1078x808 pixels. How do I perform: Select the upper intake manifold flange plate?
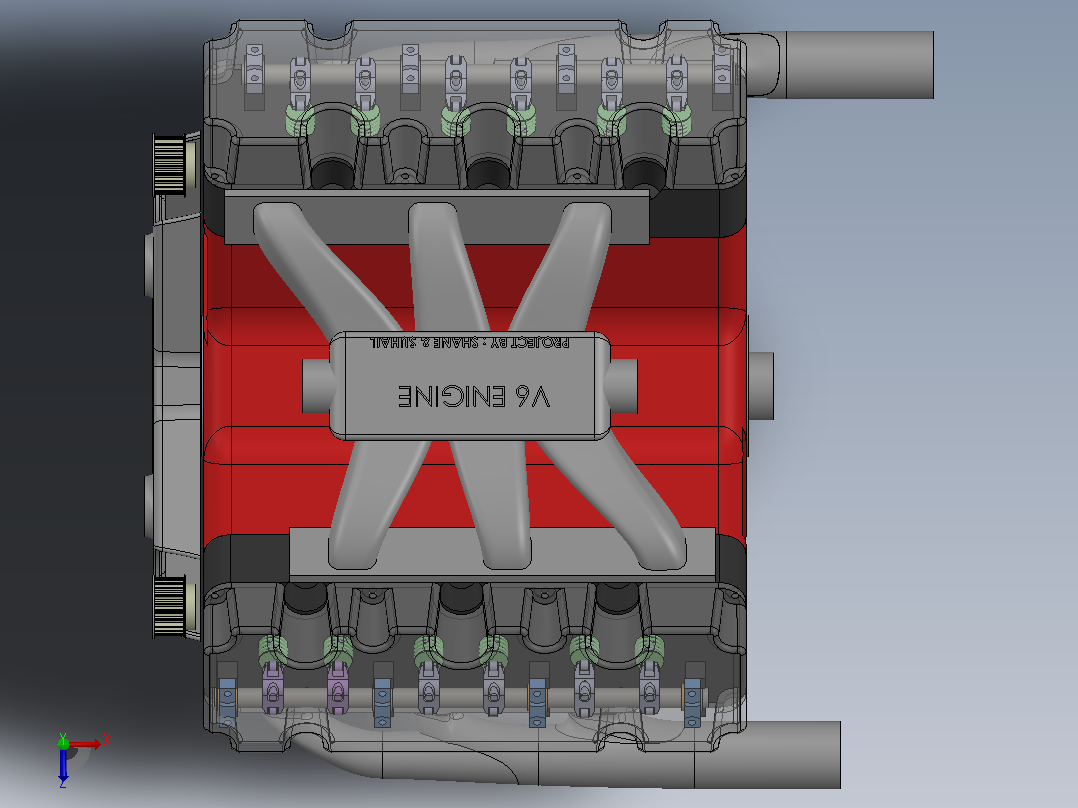[437, 217]
